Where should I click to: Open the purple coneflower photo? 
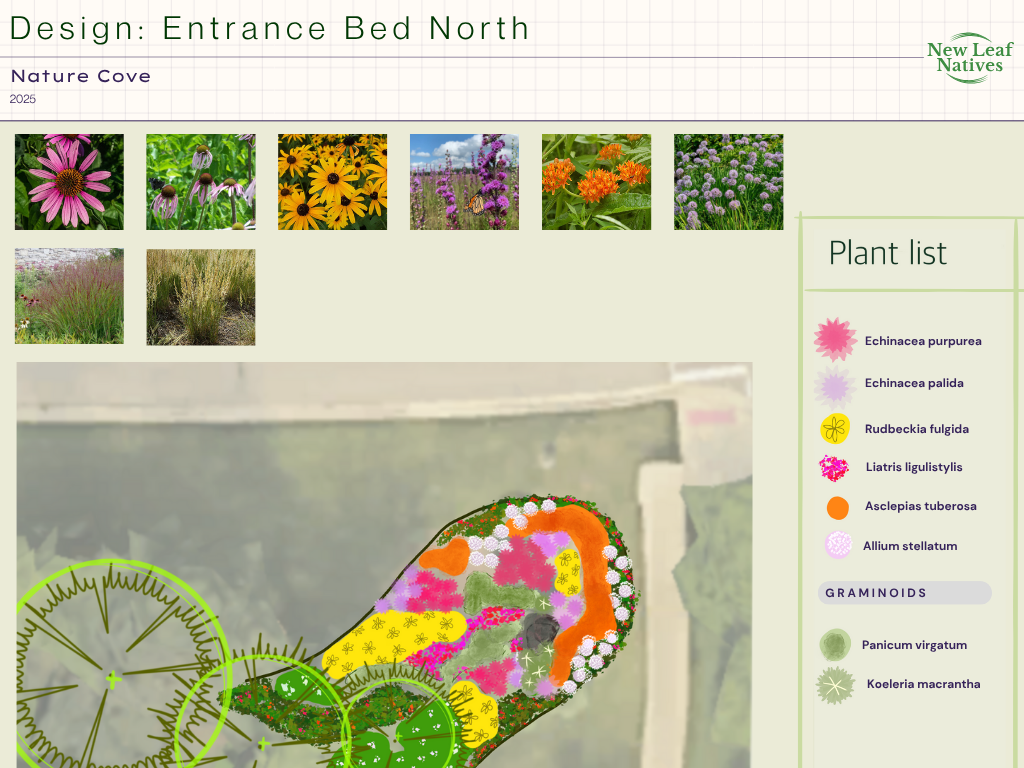(69, 182)
